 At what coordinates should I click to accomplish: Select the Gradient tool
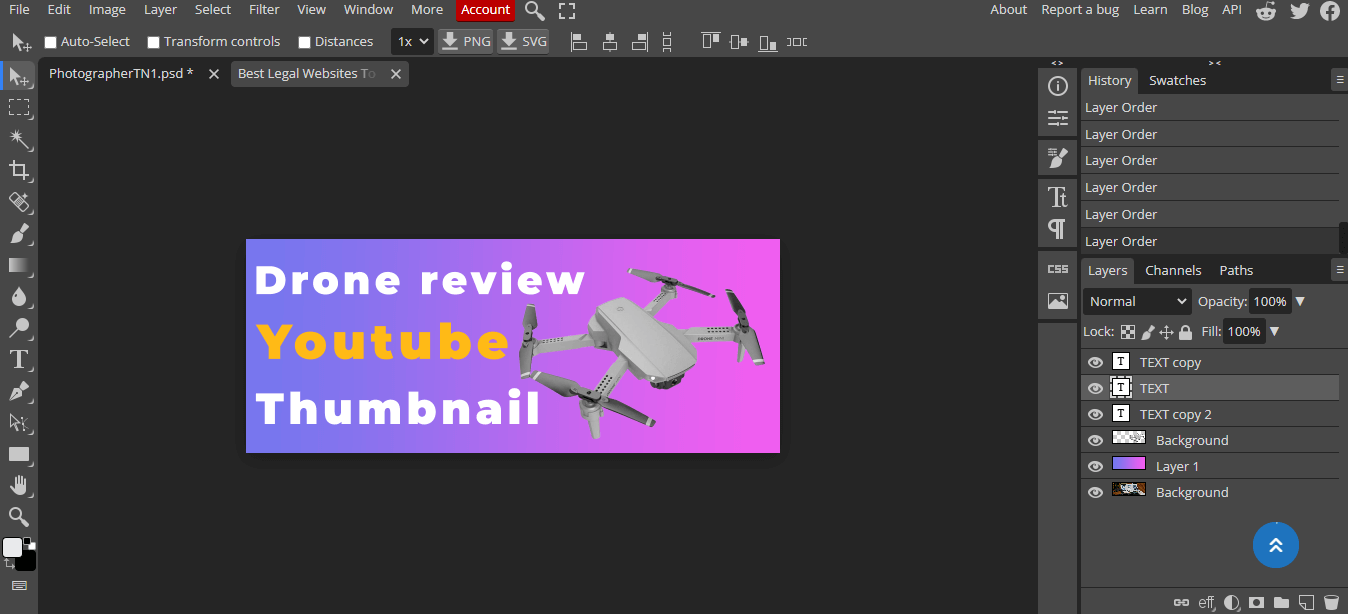19,265
